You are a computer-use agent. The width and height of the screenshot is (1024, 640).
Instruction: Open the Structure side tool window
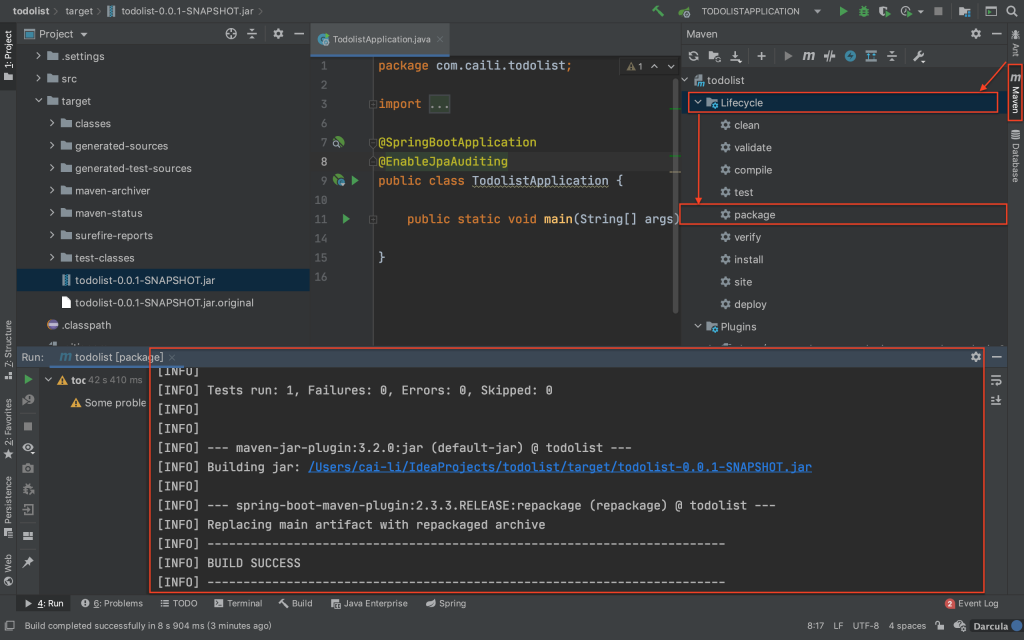(x=8, y=350)
